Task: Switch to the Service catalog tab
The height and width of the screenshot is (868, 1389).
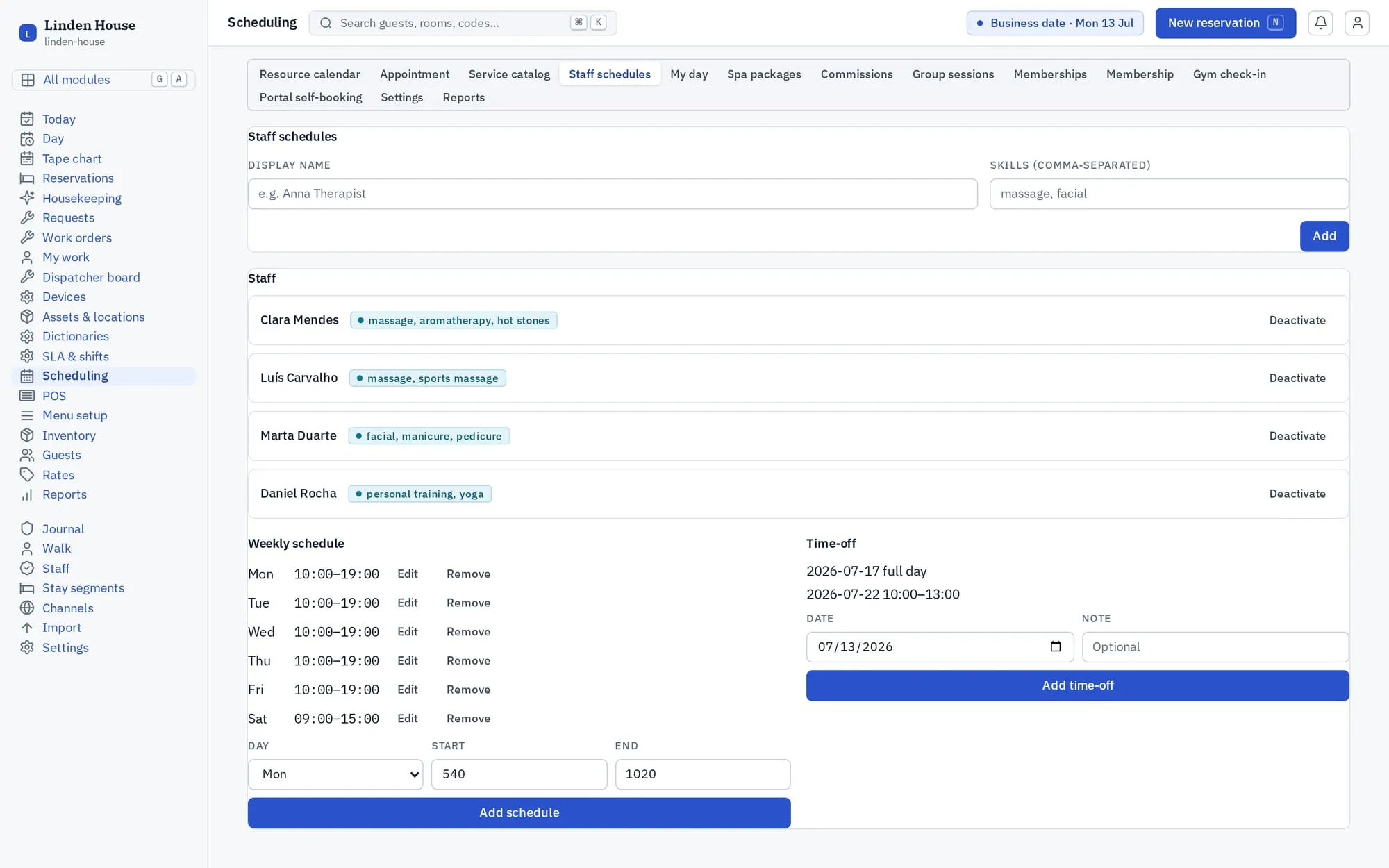Action: [509, 74]
